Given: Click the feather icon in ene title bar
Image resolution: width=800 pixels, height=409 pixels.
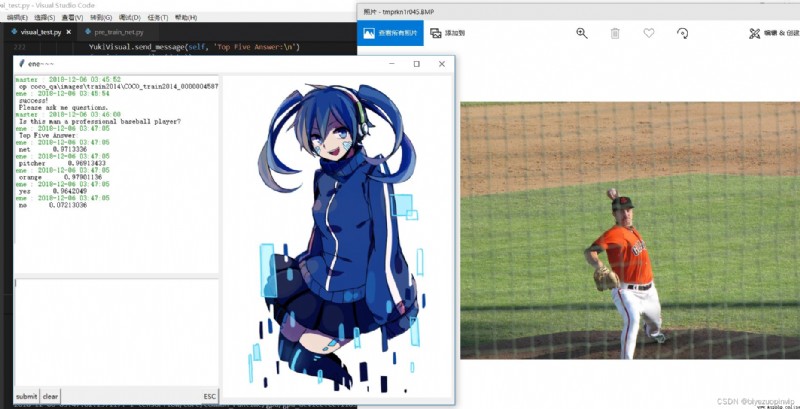Looking at the screenshot, I should pos(21,64).
